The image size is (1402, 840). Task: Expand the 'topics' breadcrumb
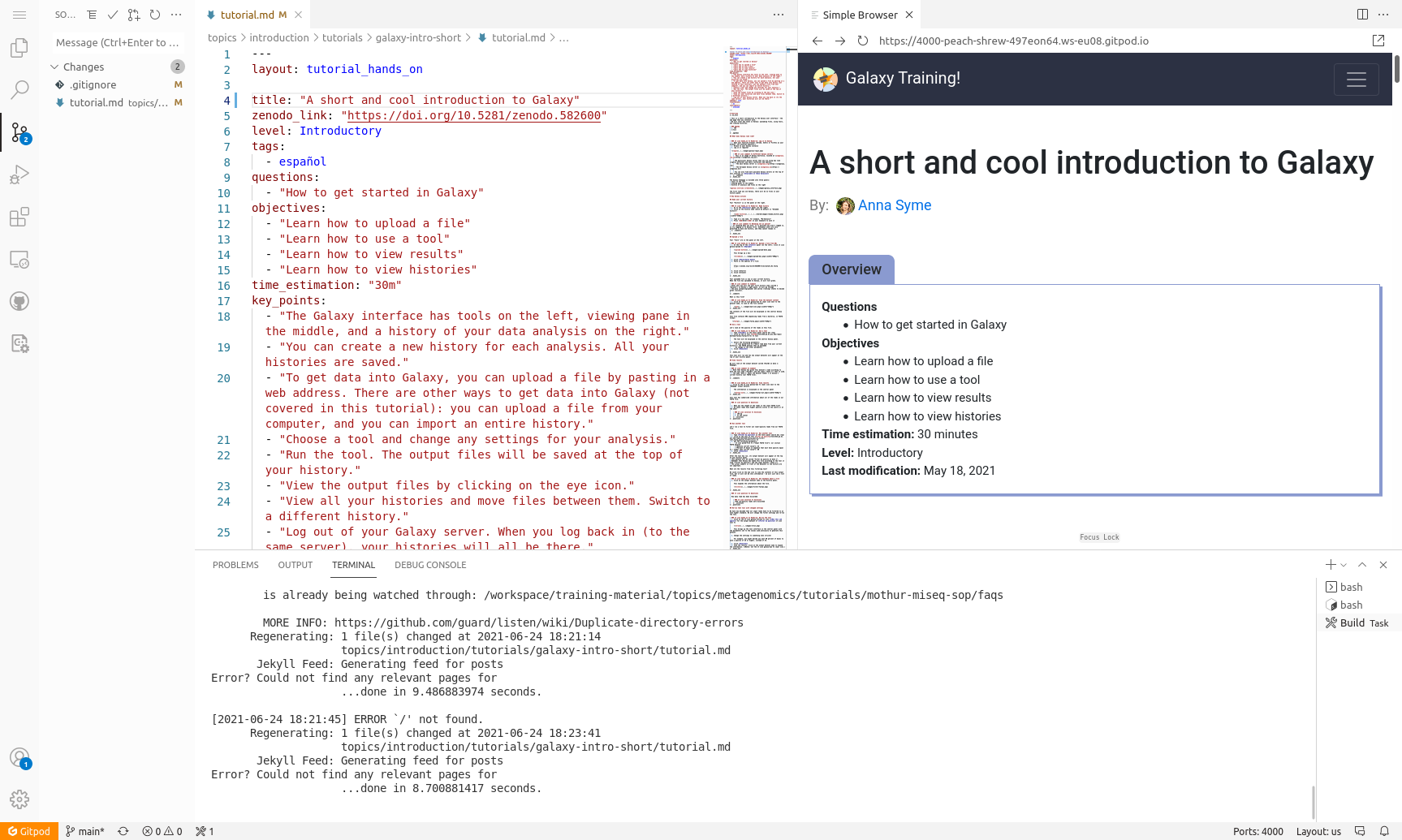click(222, 37)
